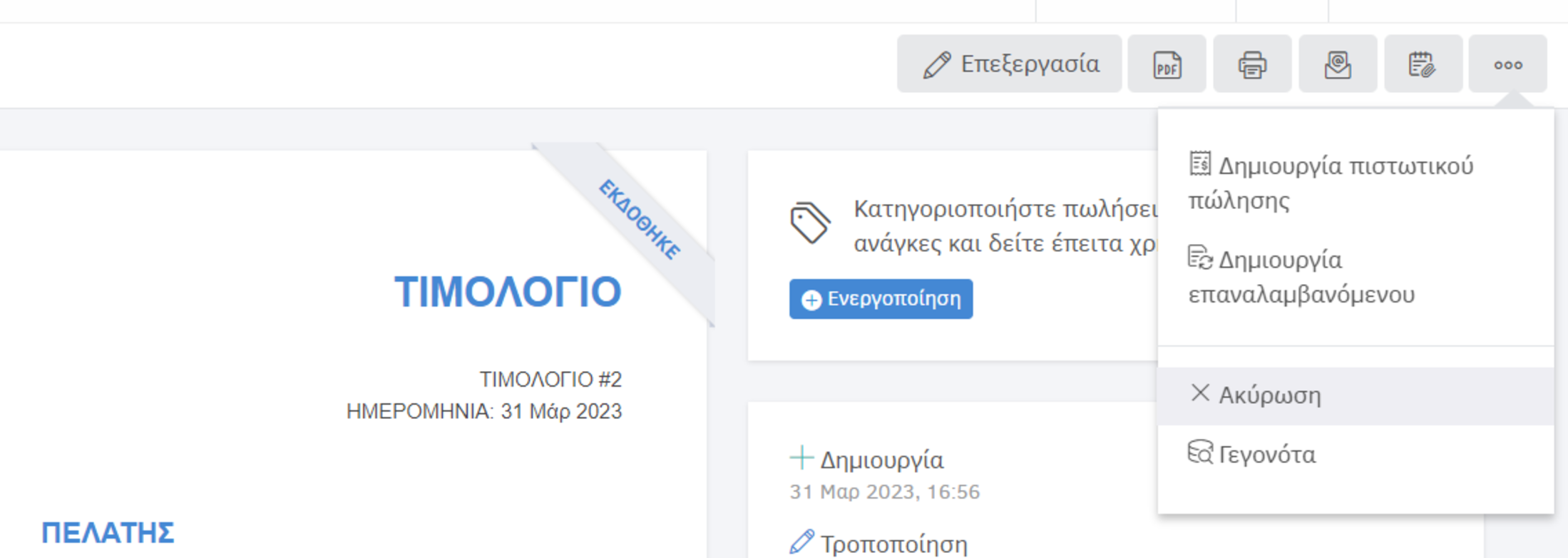This screenshot has height=558, width=1568.
Task: Click the Δημιουργία history entry
Action: [x=882, y=460]
